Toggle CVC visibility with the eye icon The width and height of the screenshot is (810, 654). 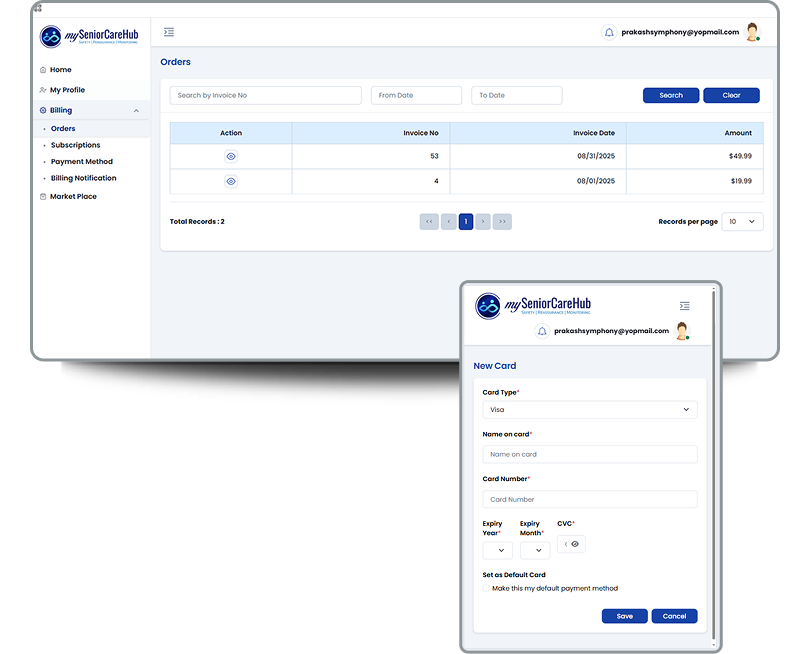coord(575,544)
